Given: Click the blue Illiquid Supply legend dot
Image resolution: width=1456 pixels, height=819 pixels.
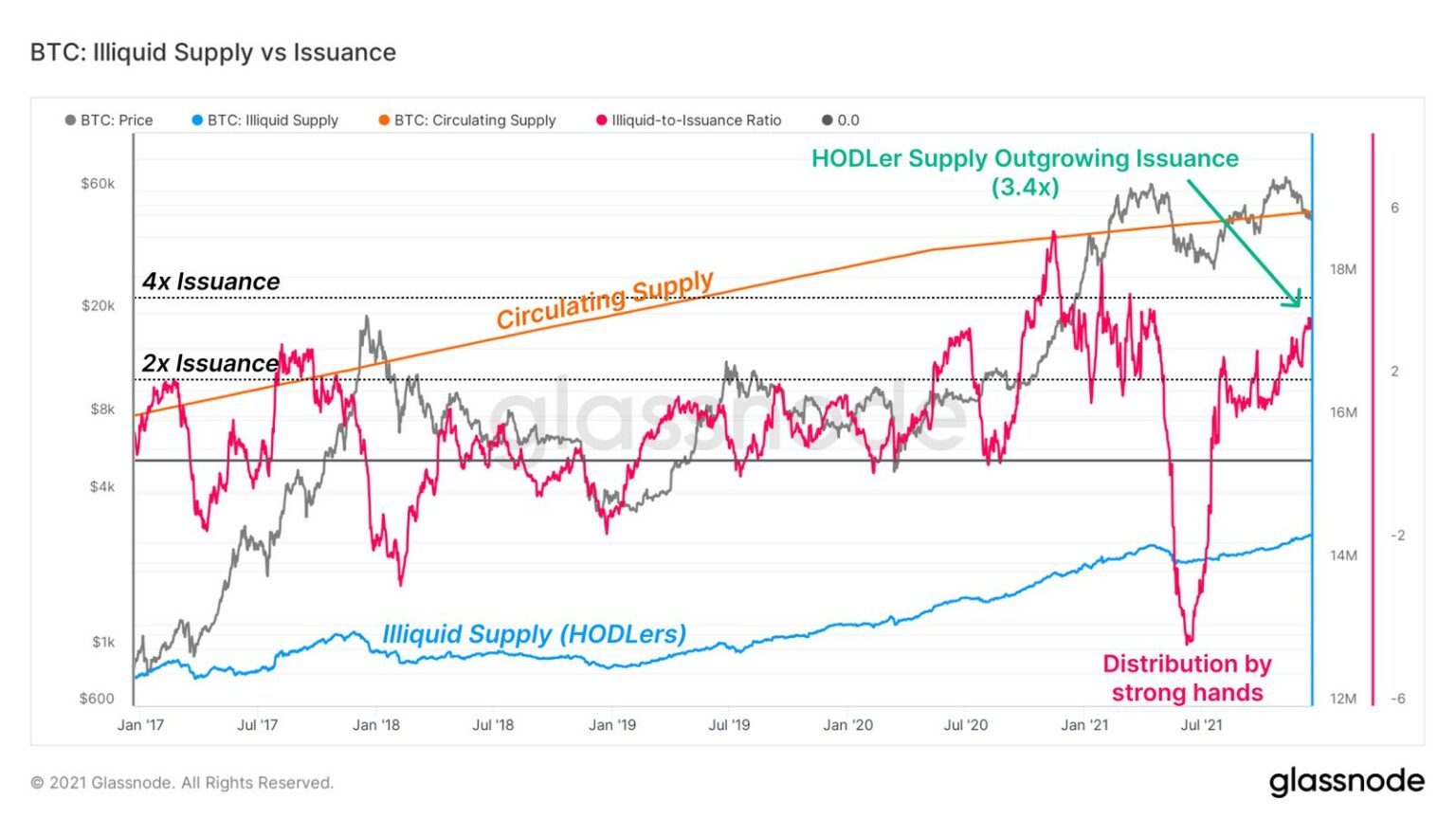Looking at the screenshot, I should pos(197,120).
